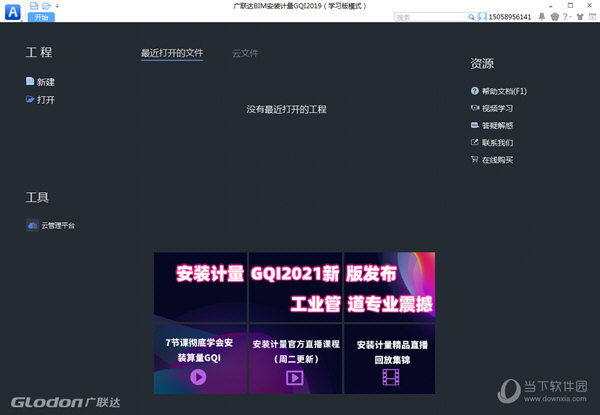
Task: Switch to 最近打开的文件 tab
Action: tap(172, 53)
